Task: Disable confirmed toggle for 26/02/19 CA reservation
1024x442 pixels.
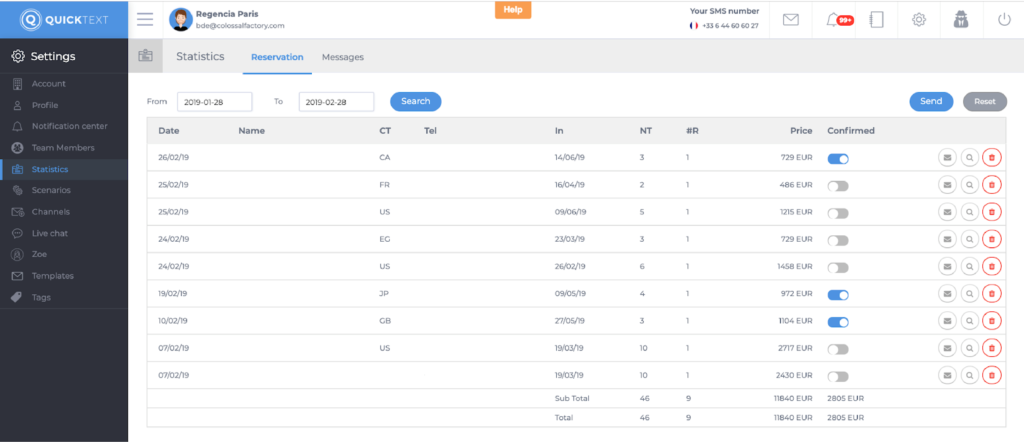Action: (838, 158)
